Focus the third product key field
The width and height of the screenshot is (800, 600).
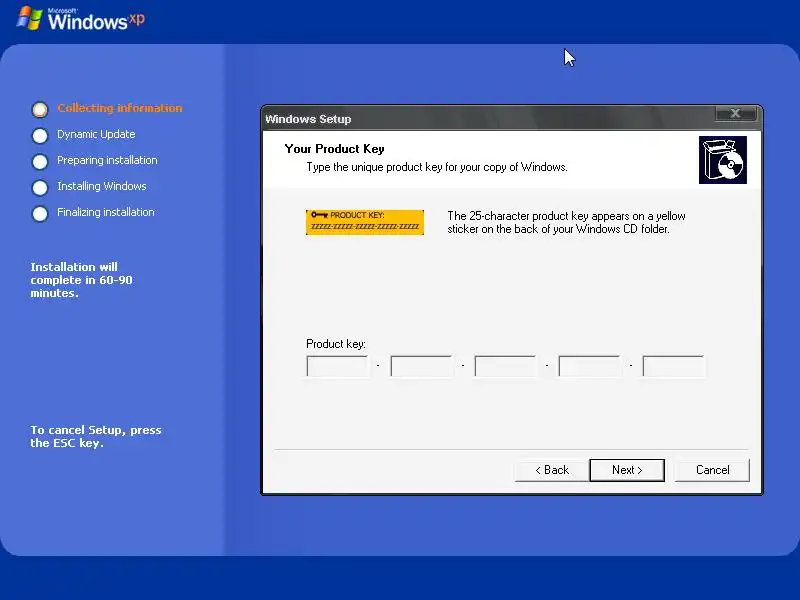click(506, 366)
